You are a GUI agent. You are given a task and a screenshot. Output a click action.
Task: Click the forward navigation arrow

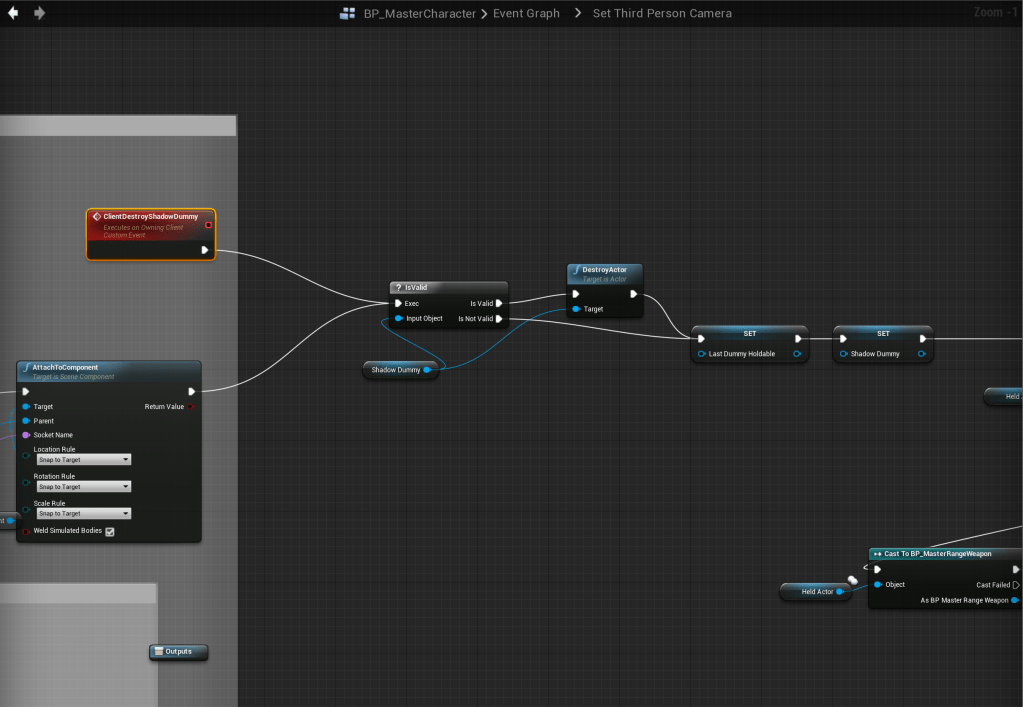(x=39, y=13)
